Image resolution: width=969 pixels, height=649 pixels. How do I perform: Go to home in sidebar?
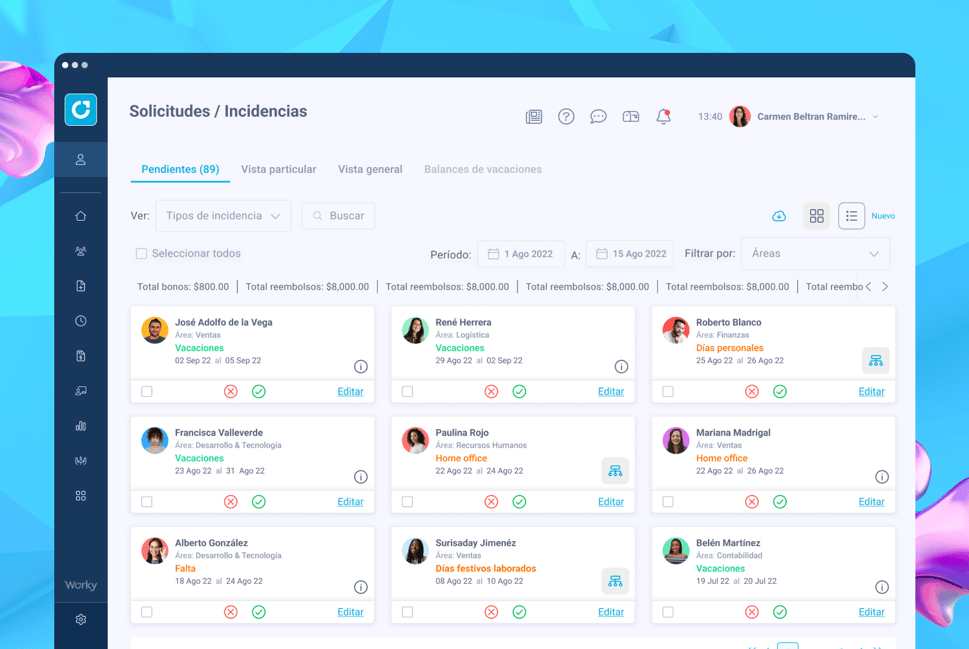(81, 216)
